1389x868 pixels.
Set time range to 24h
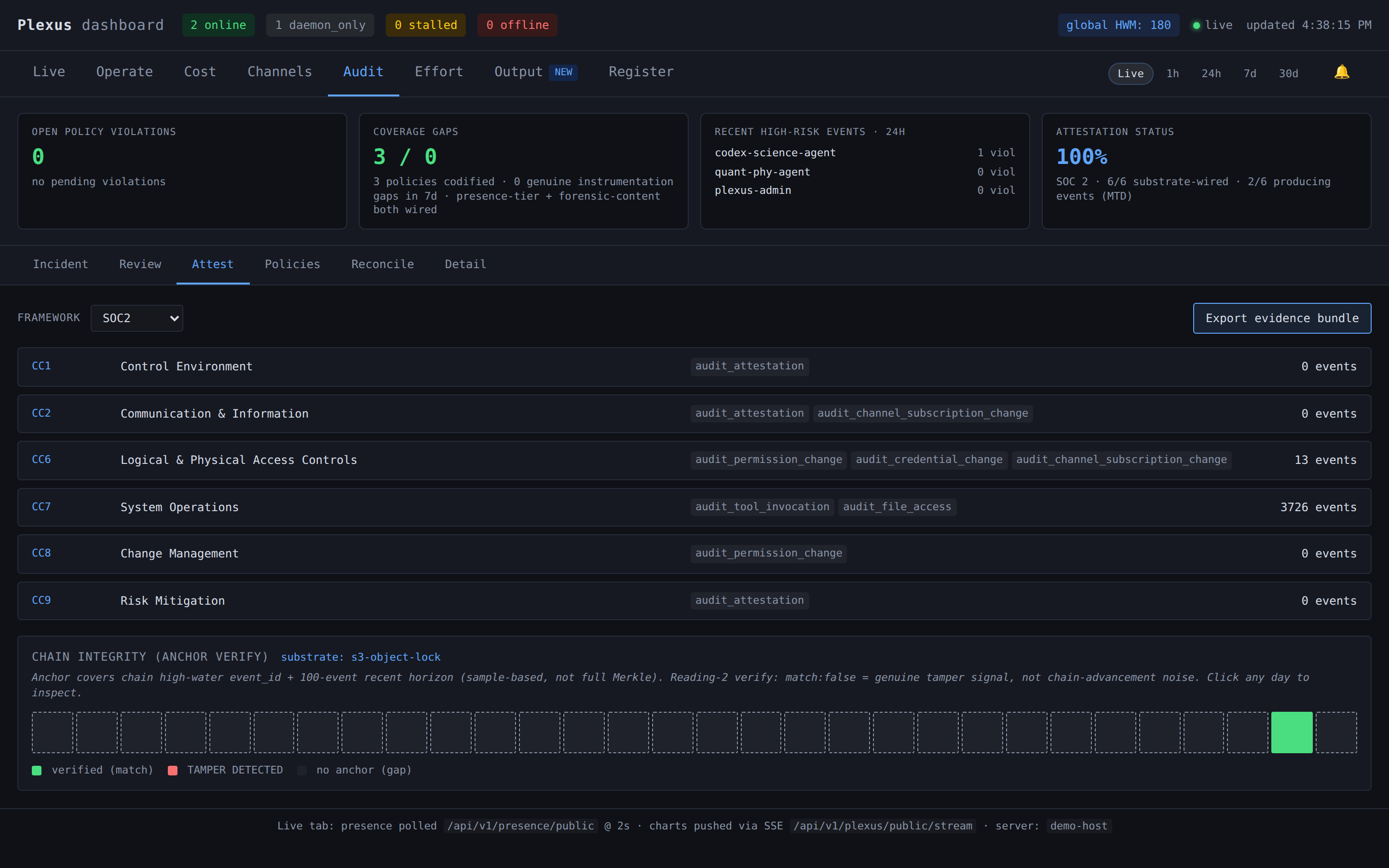(x=1211, y=73)
